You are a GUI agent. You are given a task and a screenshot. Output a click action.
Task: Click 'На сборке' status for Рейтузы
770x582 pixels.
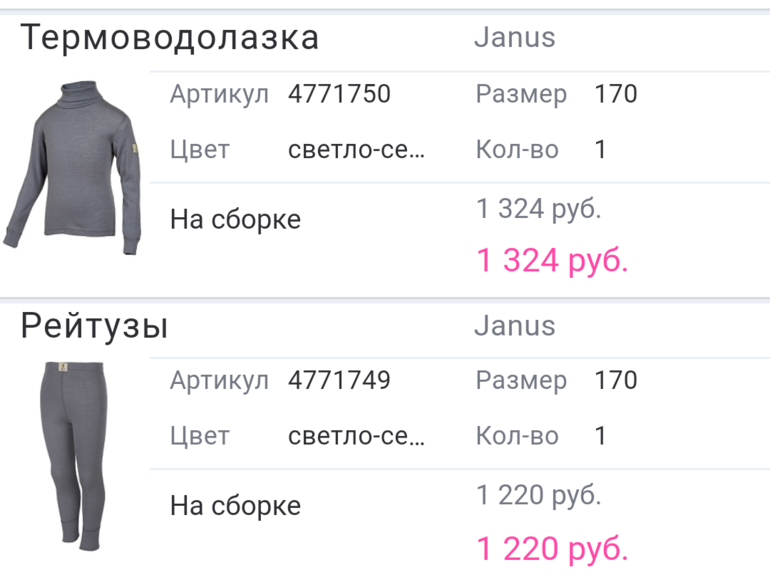tap(235, 505)
